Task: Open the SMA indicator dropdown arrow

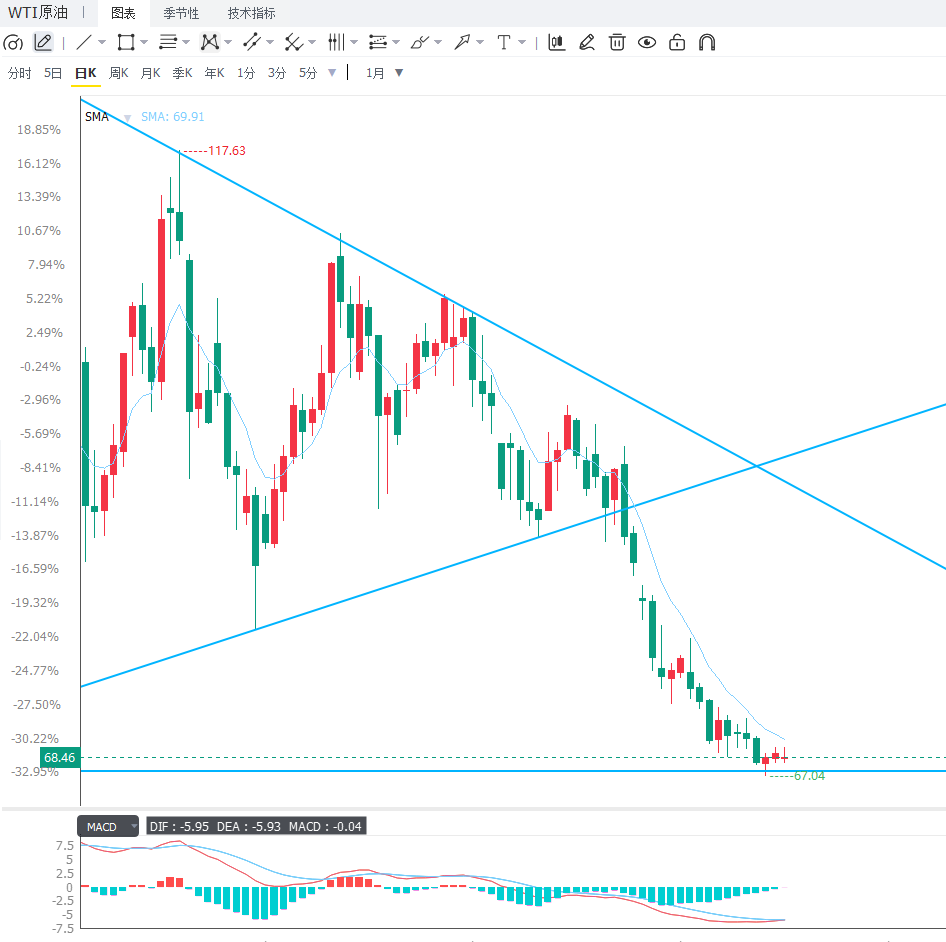Action: point(127,118)
